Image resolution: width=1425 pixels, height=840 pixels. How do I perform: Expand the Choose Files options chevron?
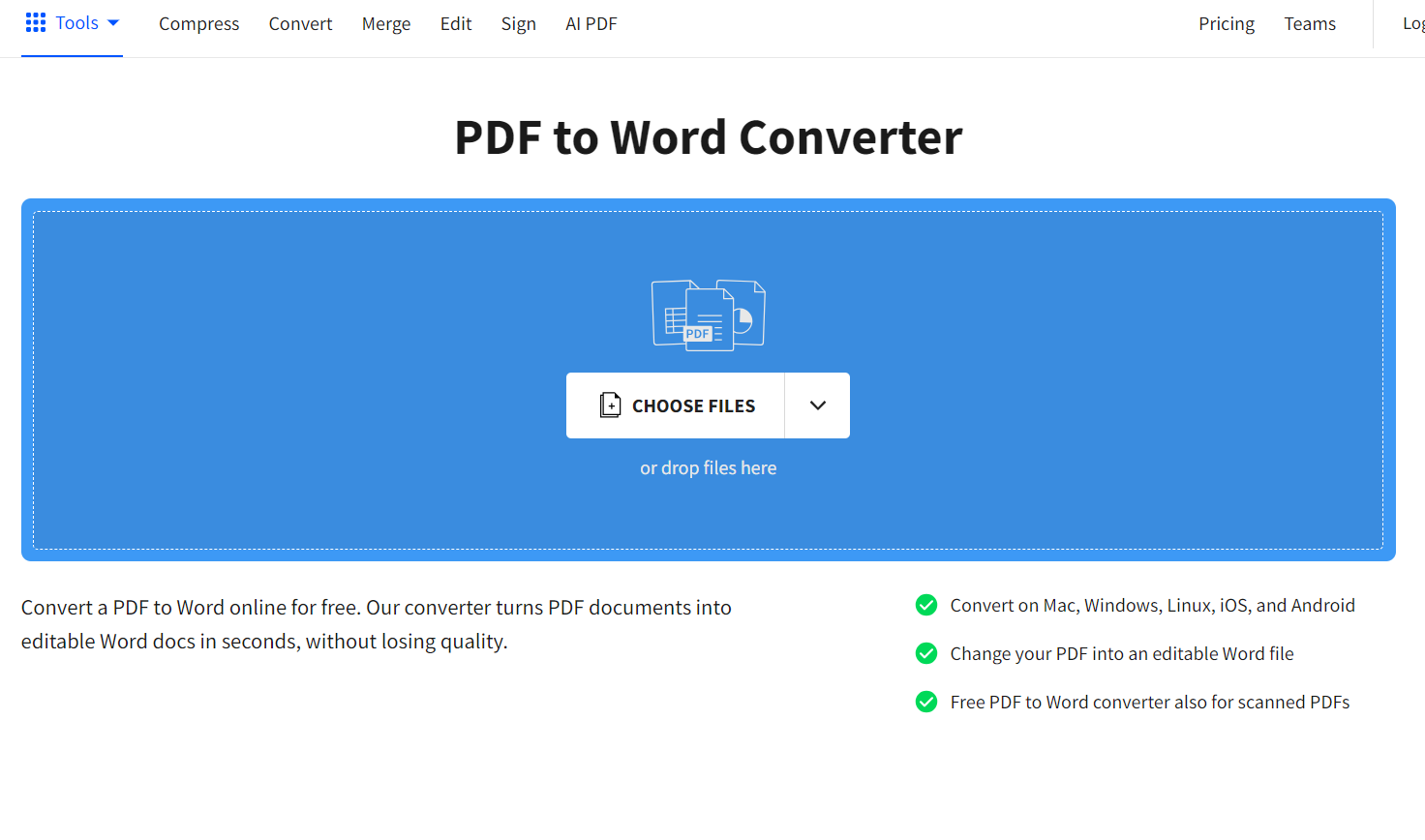[816, 405]
